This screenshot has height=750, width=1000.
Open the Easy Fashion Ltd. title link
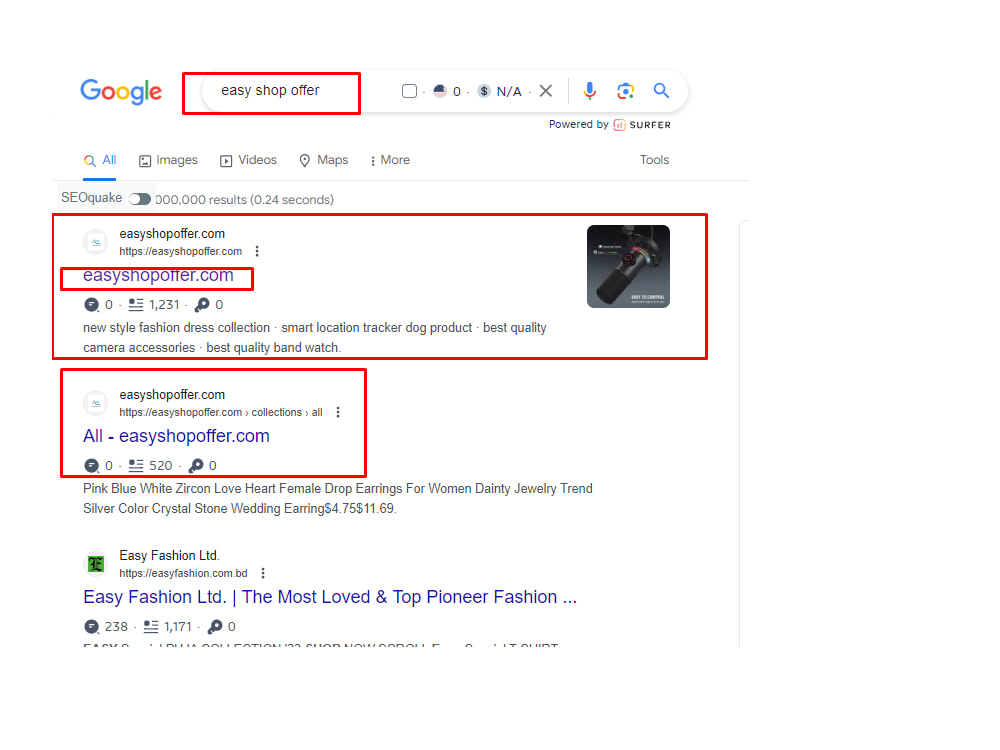click(330, 597)
